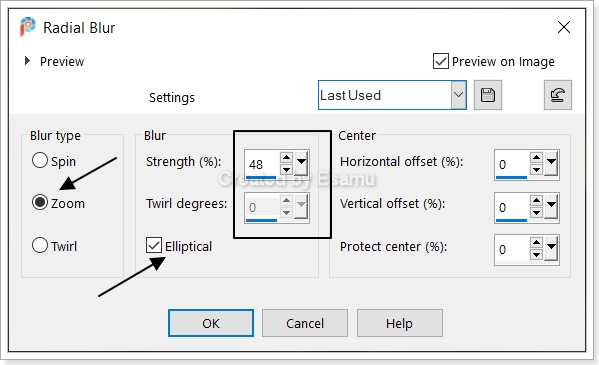
Task: Uncheck the Elliptical checkbox
Action: (154, 245)
